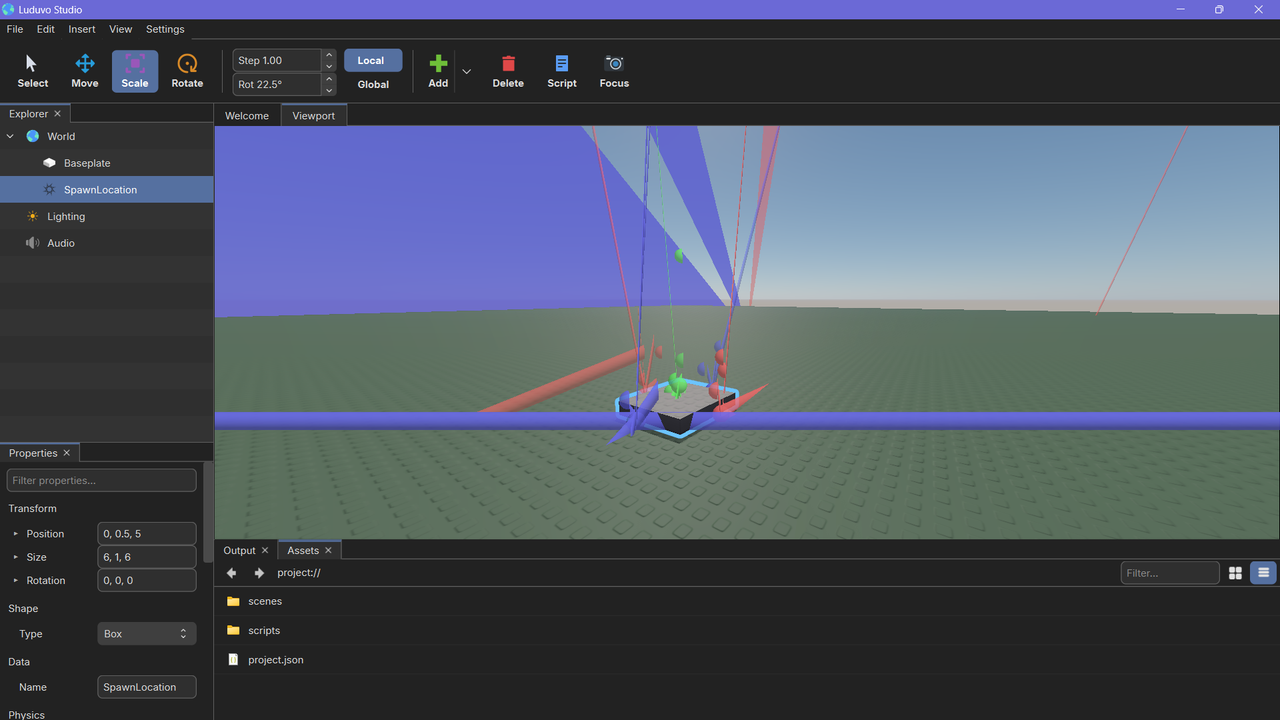Increase the Step value

[329, 55]
